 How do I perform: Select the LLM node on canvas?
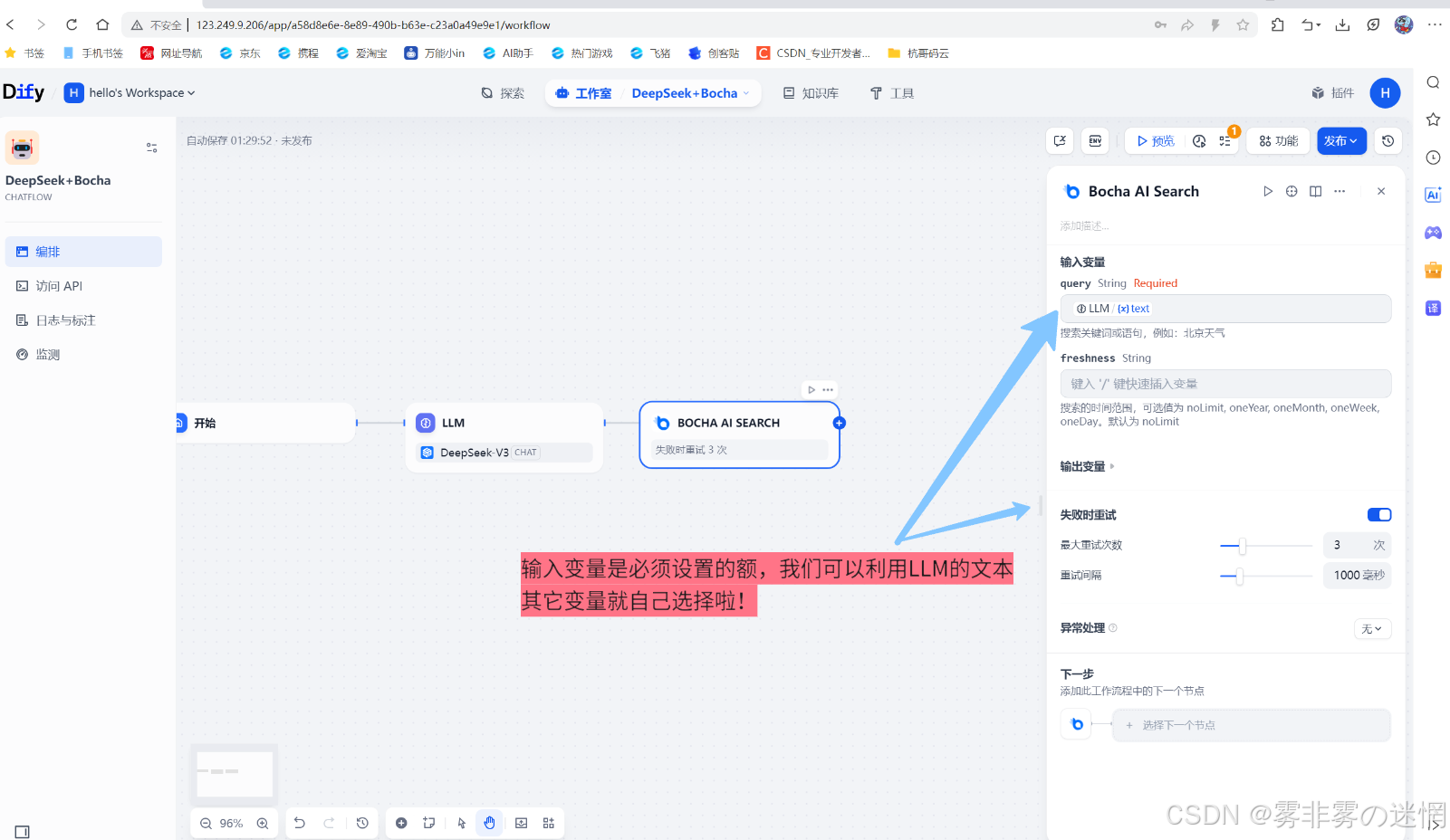504,437
